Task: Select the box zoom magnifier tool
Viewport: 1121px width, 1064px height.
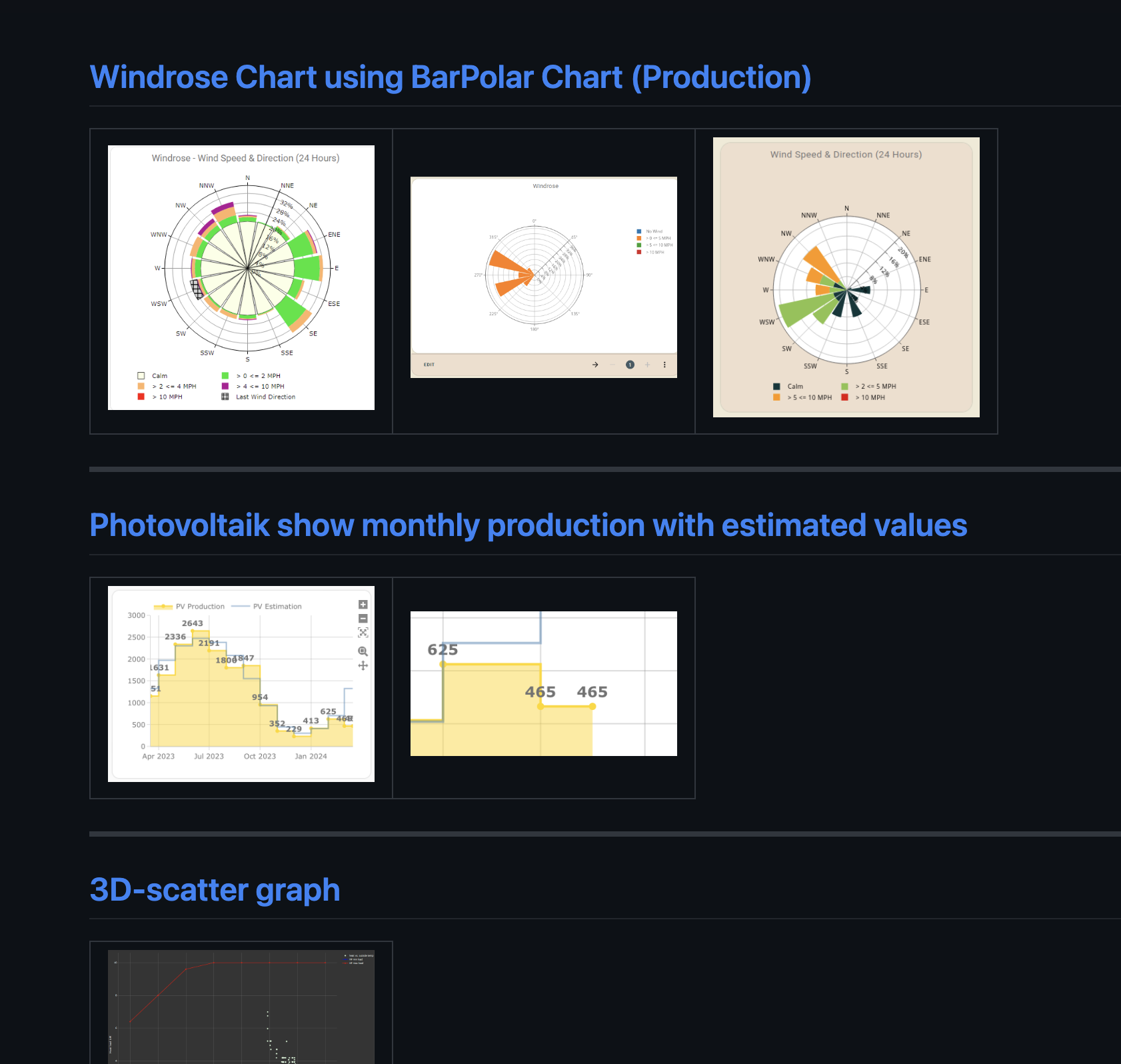Action: [363, 651]
